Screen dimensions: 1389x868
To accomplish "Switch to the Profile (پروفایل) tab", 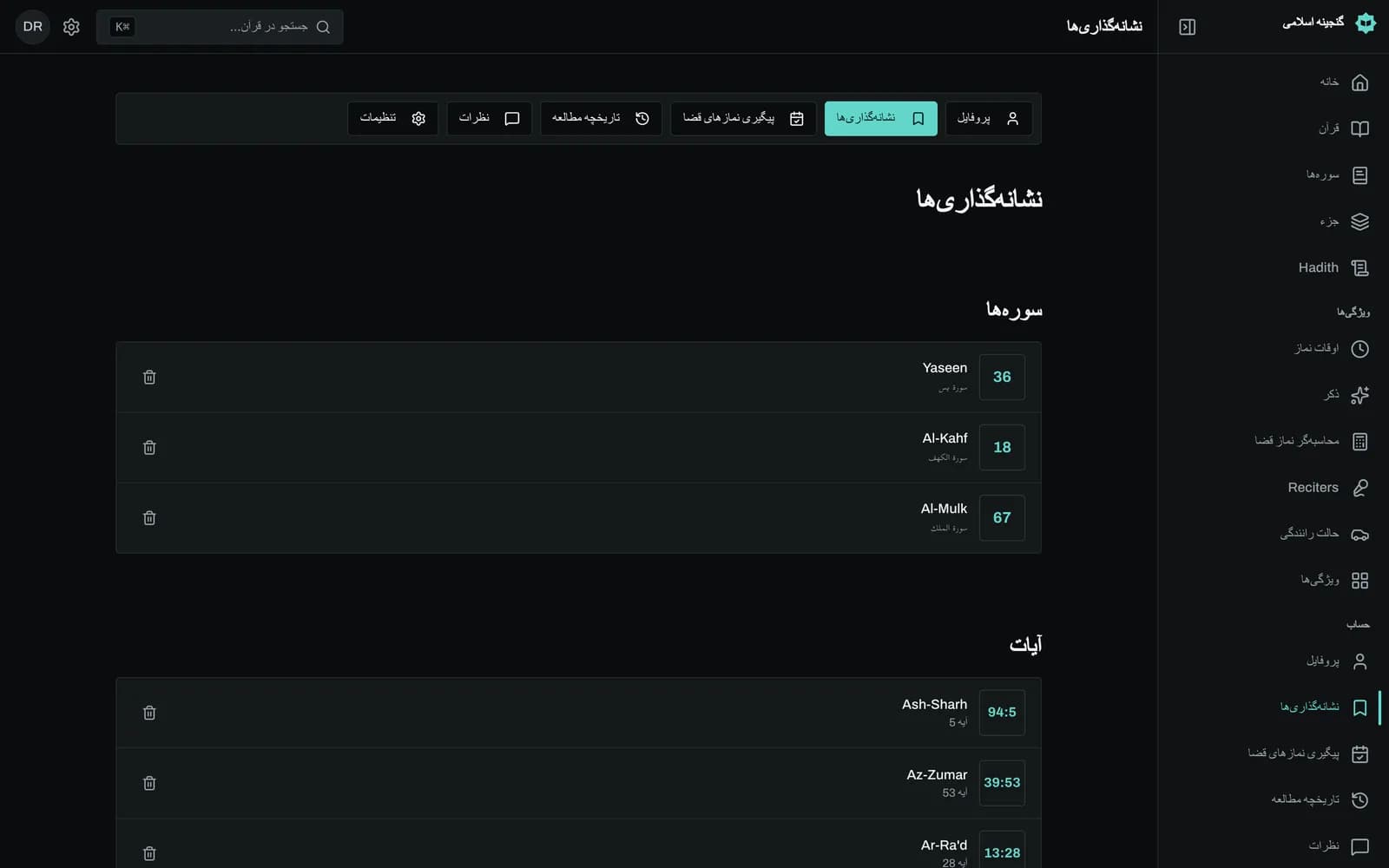I will (989, 118).
